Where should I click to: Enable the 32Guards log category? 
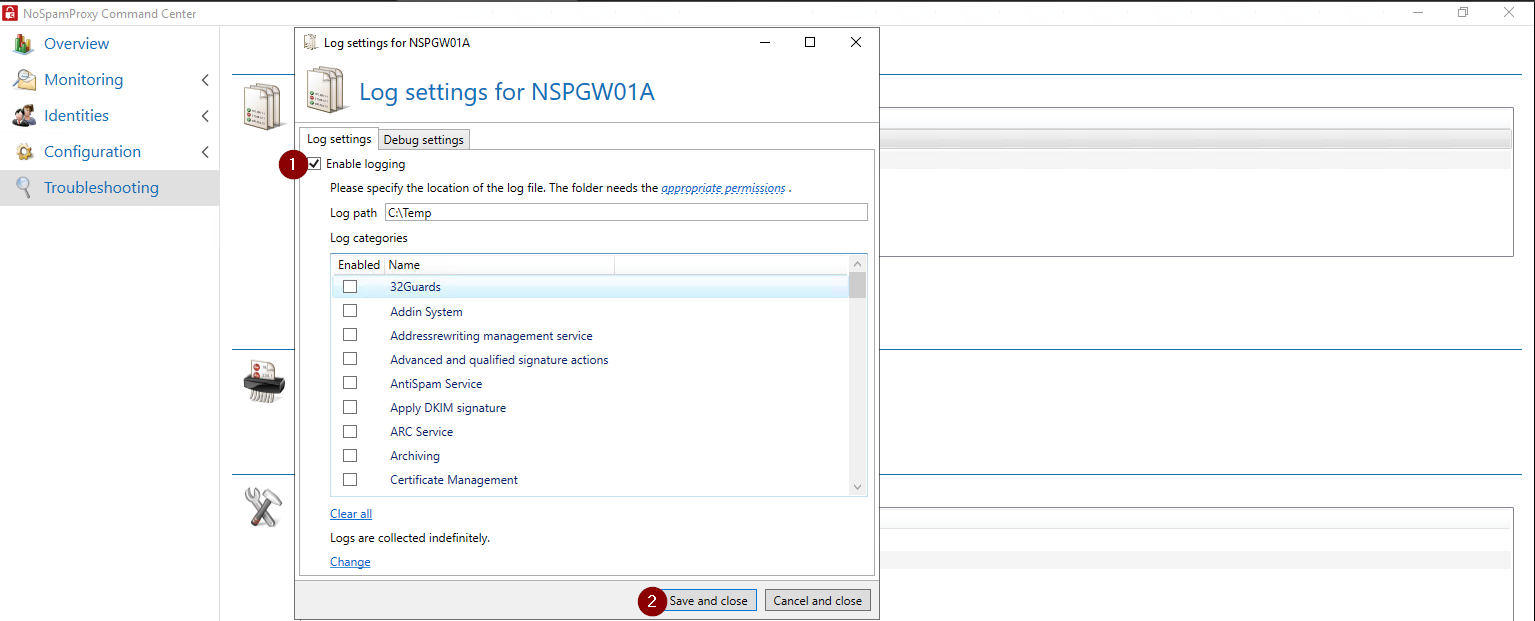pos(350,287)
